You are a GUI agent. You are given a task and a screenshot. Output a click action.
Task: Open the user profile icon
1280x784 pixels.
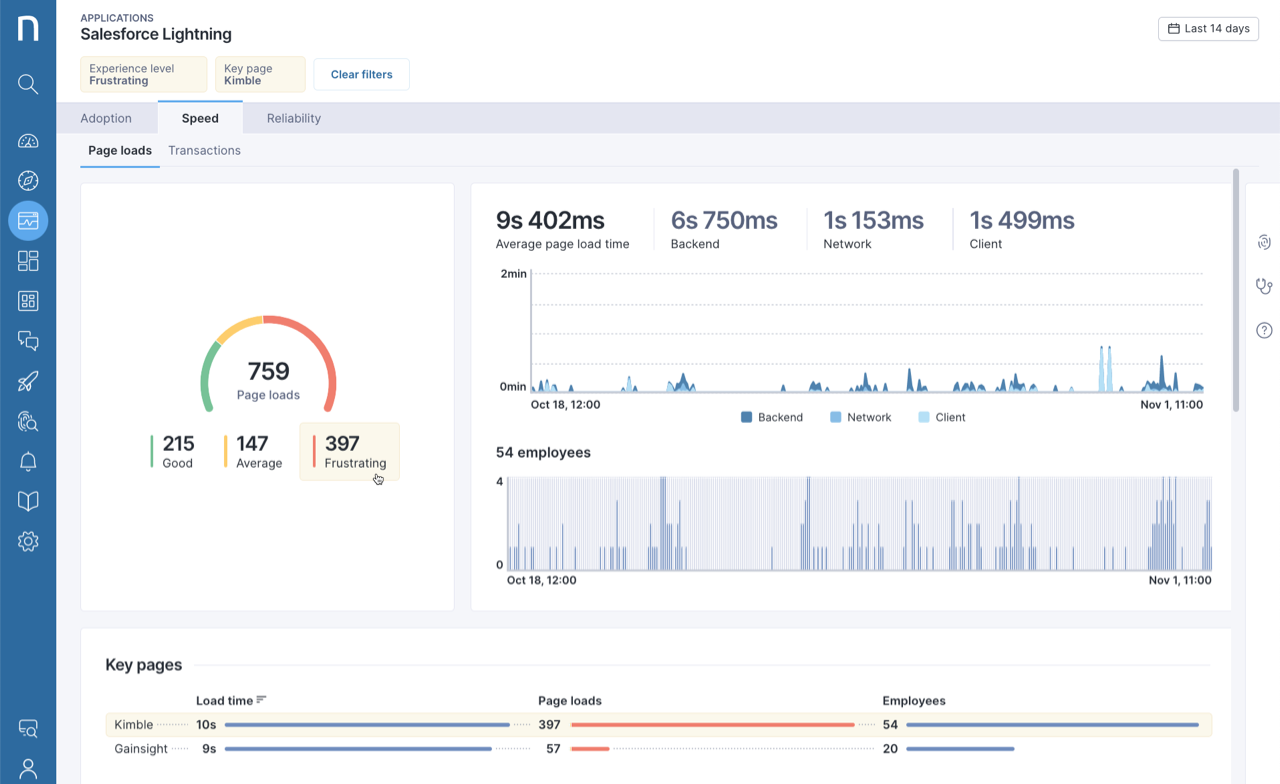click(x=28, y=768)
